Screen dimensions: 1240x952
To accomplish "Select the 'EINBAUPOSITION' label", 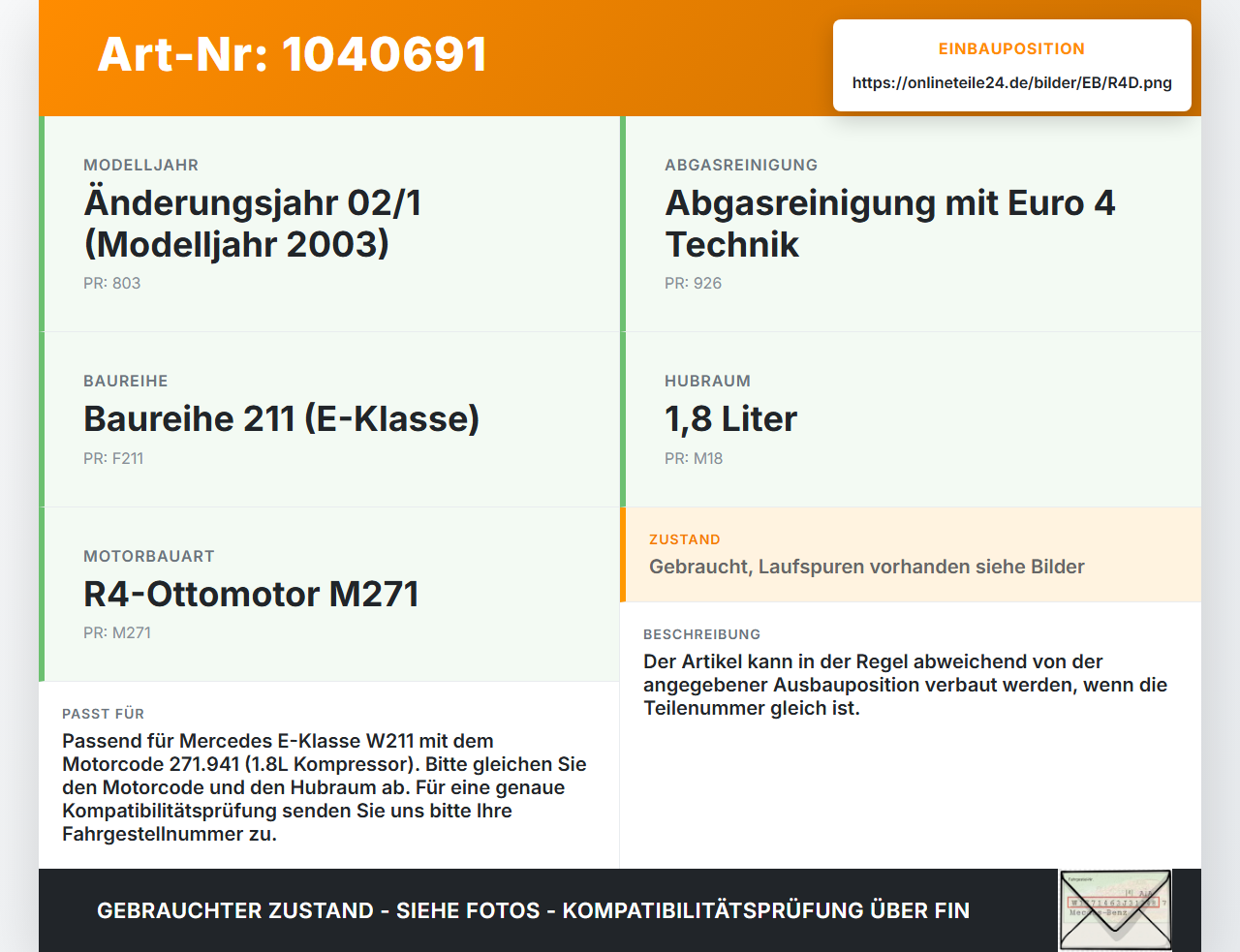I will tap(1011, 48).
